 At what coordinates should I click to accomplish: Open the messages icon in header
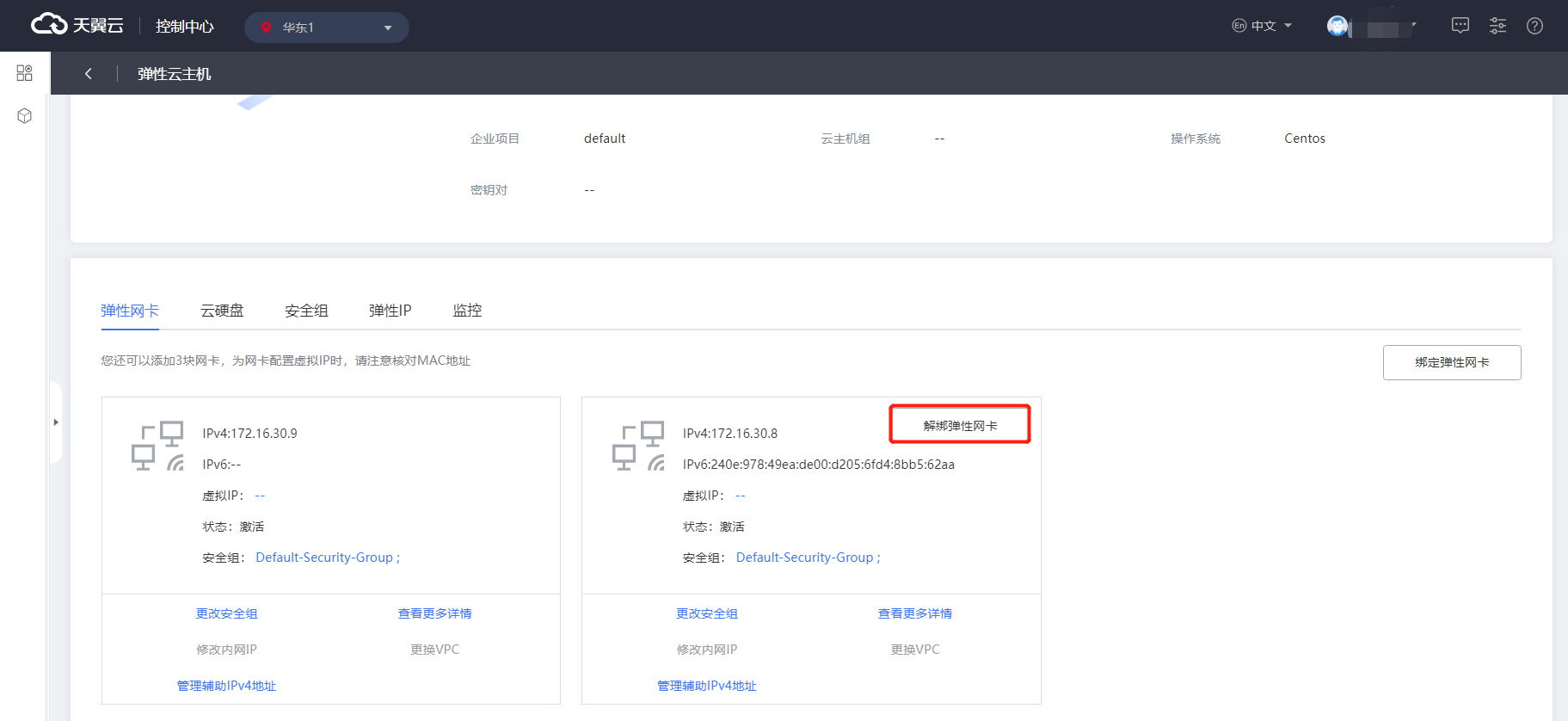point(1460,26)
